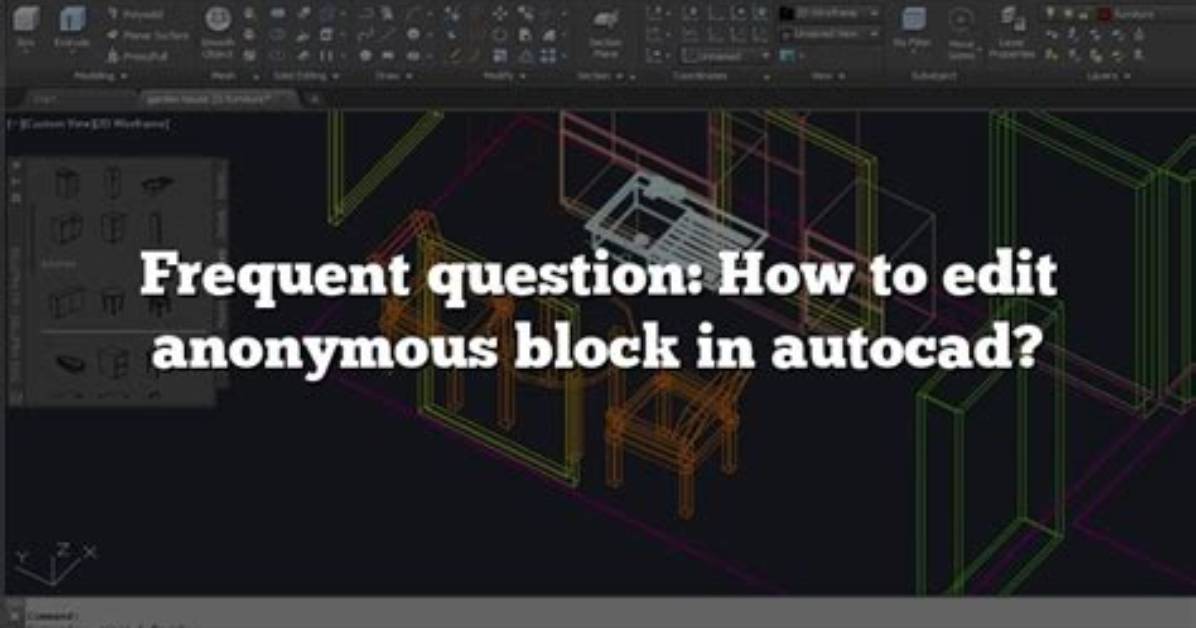Click the Furniture layer color swatch
The width and height of the screenshot is (1196, 628).
(x=1105, y=14)
